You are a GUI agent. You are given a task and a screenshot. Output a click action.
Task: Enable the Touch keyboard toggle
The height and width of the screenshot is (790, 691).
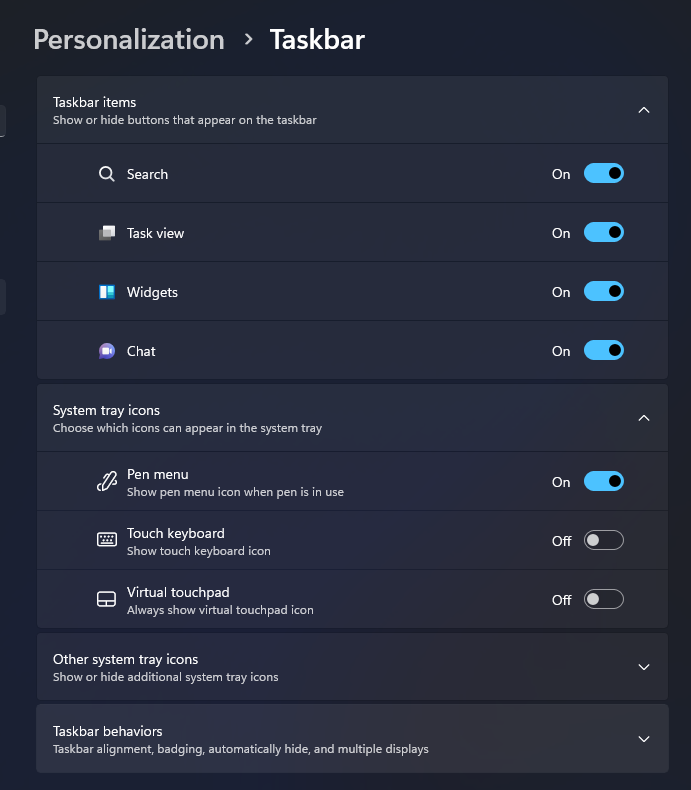coord(604,541)
